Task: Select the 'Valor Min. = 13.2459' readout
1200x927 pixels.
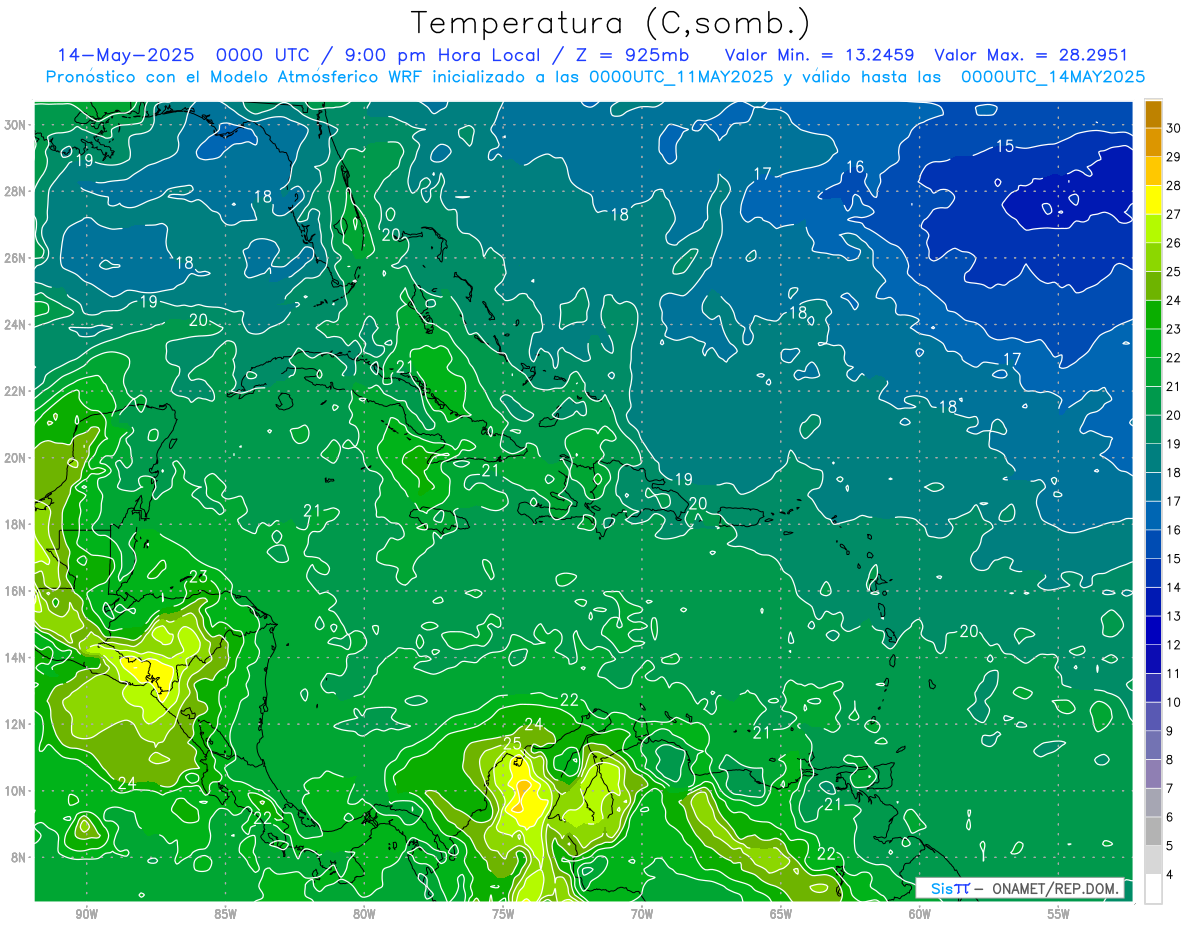Action: [820, 55]
